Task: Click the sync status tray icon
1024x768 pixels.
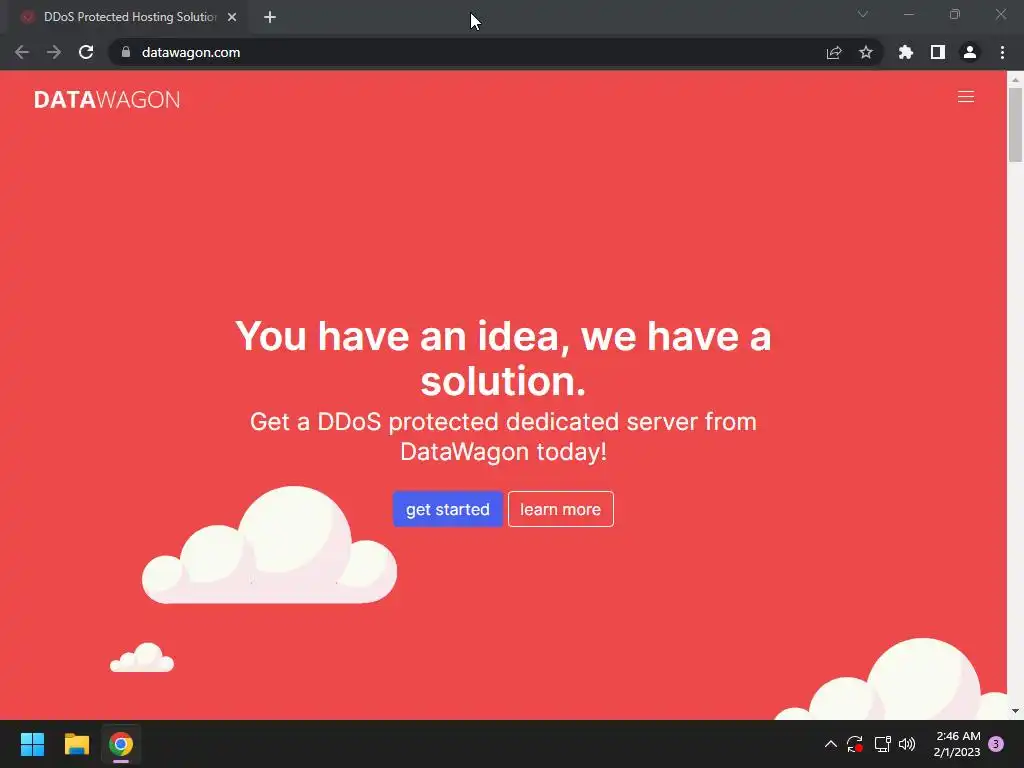Action: point(855,744)
